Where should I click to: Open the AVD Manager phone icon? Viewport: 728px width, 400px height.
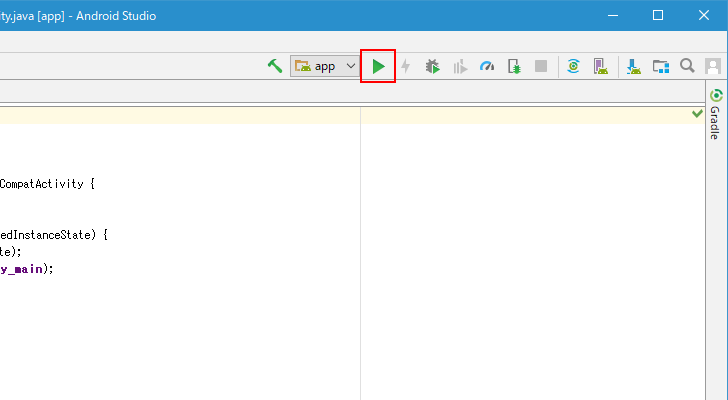pos(601,66)
